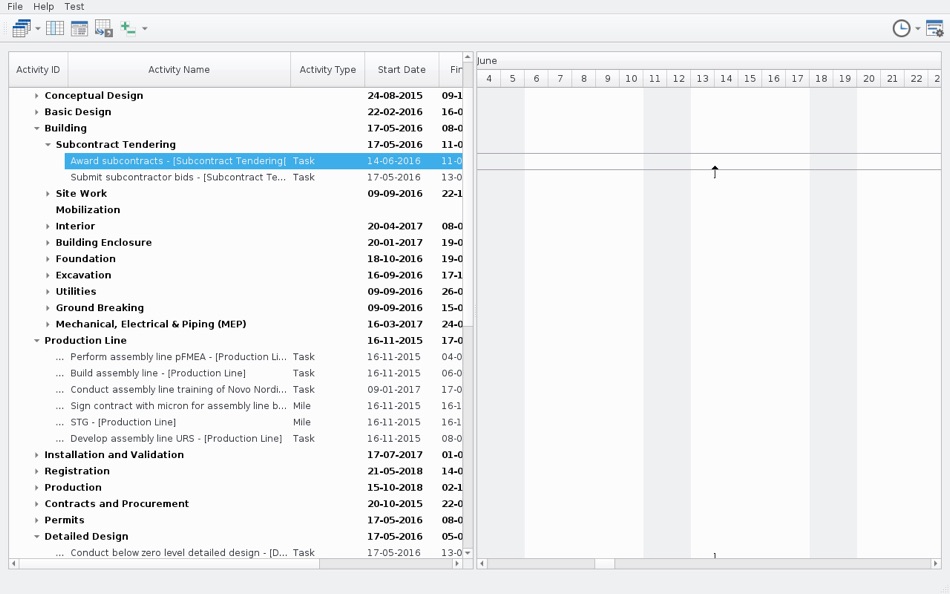Click table vertical scrollbar down arrow
Viewport: 950px width, 594px height.
pos(468,553)
